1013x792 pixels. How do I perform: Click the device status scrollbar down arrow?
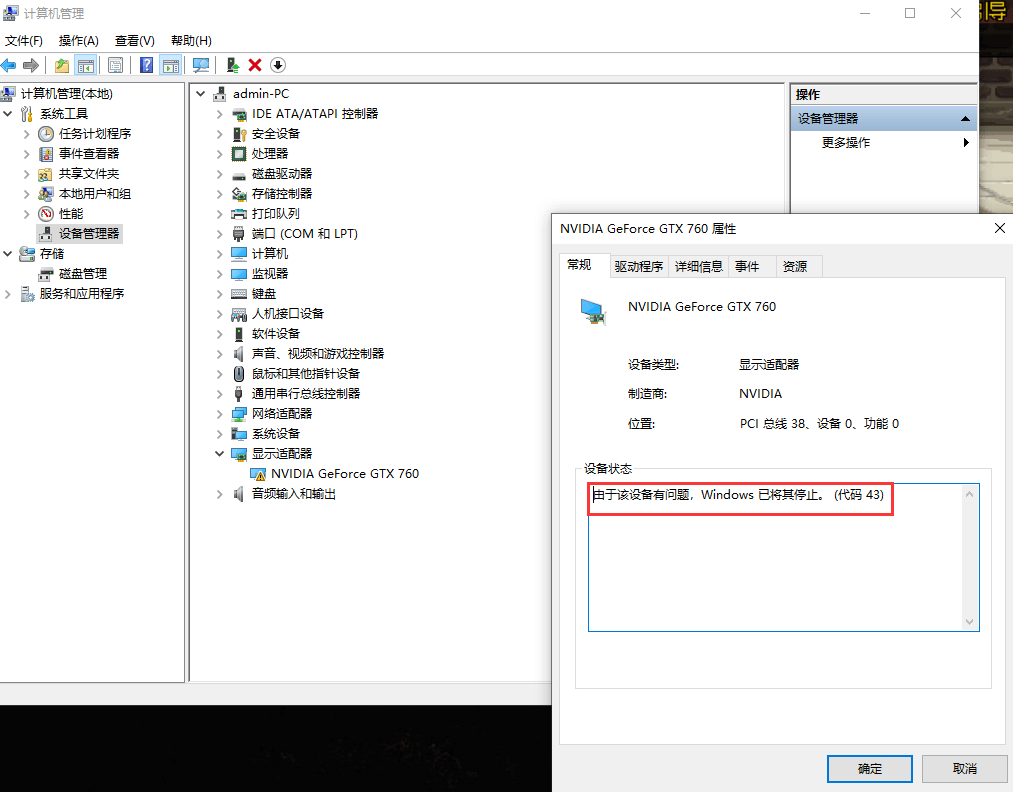pyautogui.click(x=969, y=622)
